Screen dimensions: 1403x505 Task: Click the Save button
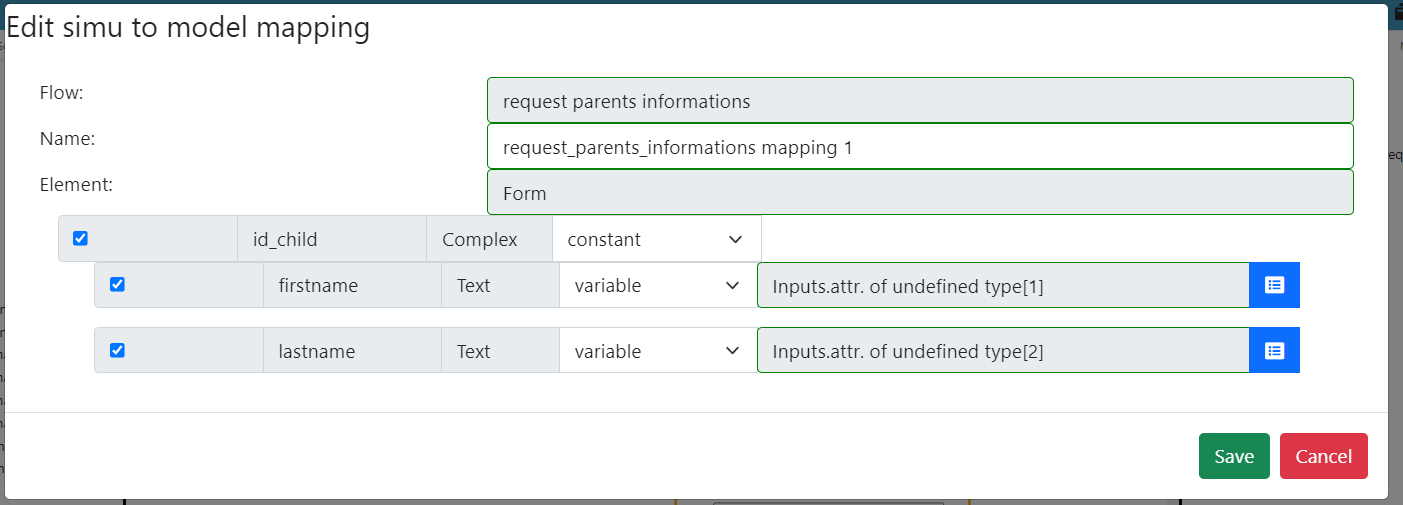click(1234, 456)
